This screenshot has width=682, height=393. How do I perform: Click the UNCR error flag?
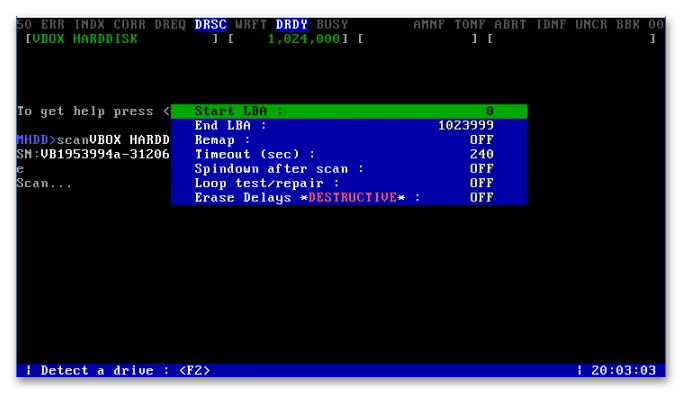pos(591,25)
